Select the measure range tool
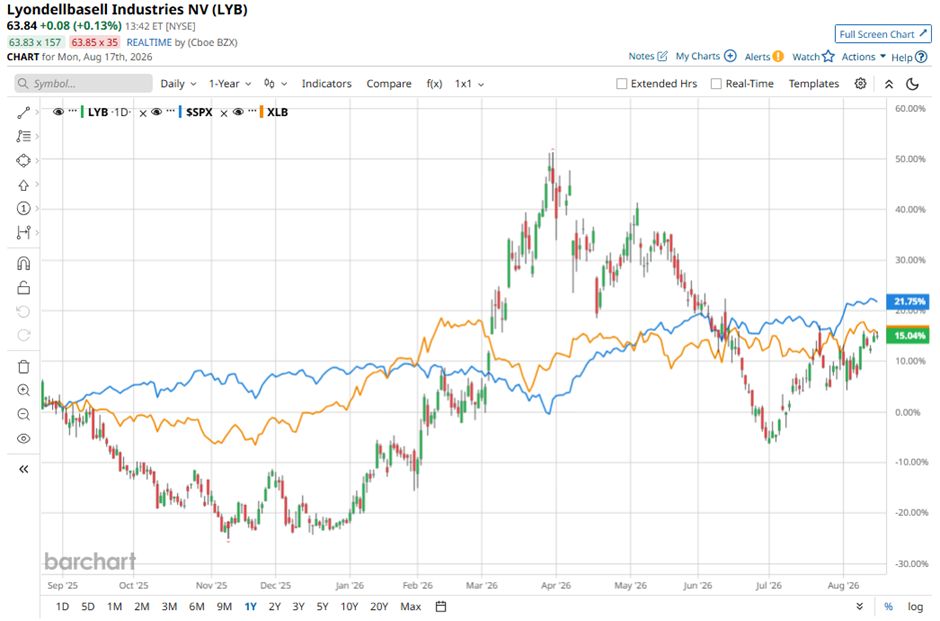The width and height of the screenshot is (940, 621). coord(23,233)
